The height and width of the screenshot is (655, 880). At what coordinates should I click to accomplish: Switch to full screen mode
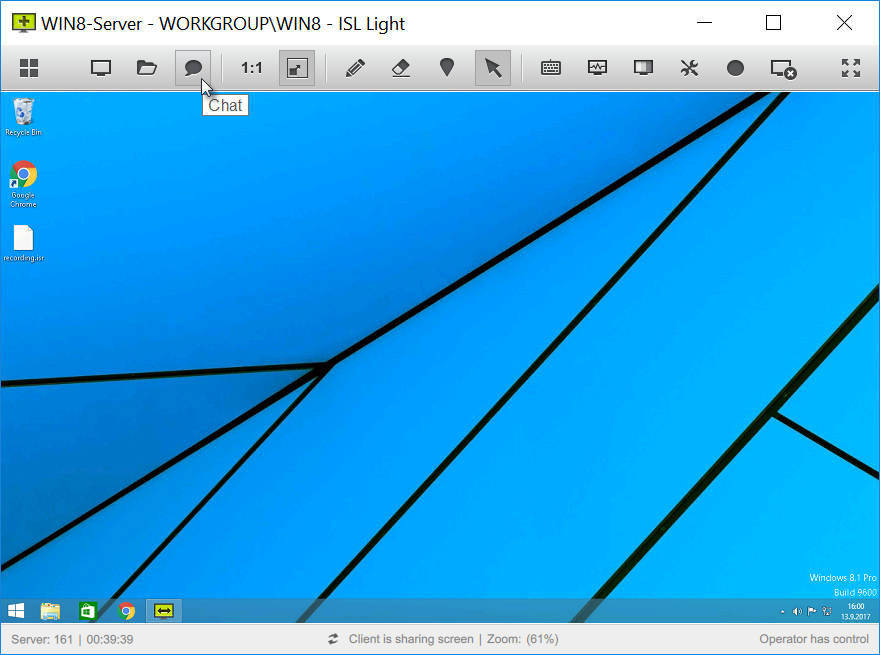tap(851, 68)
